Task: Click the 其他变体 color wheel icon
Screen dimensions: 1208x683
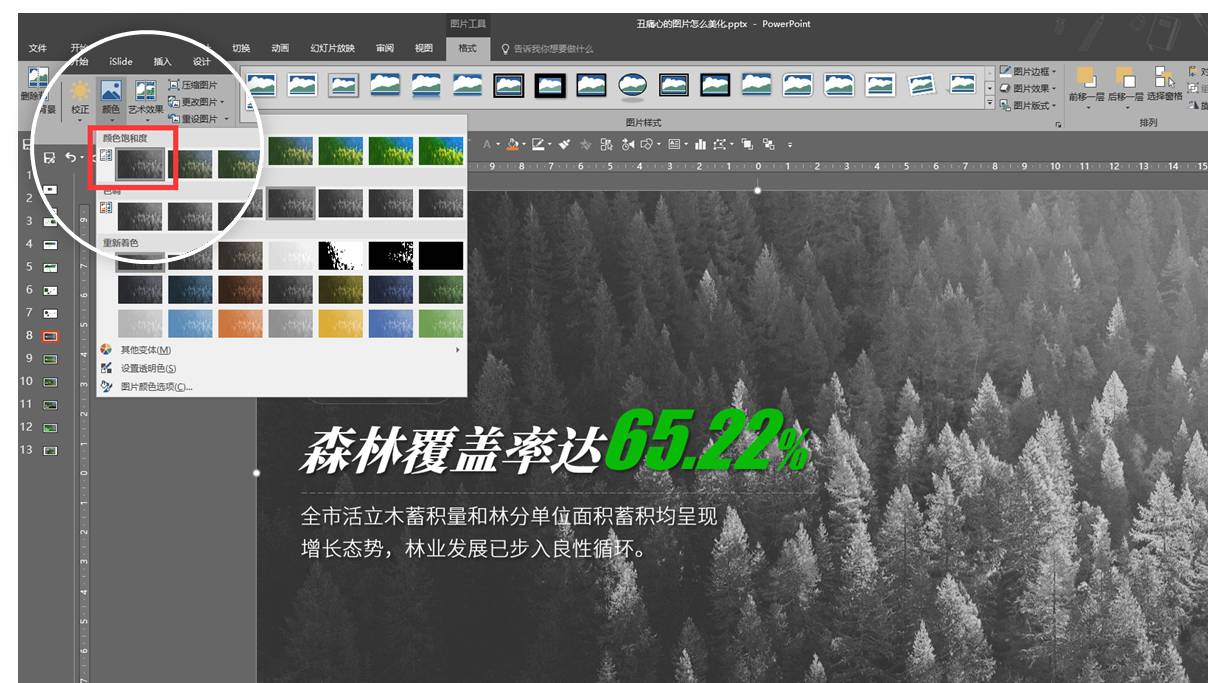Action: pos(106,350)
